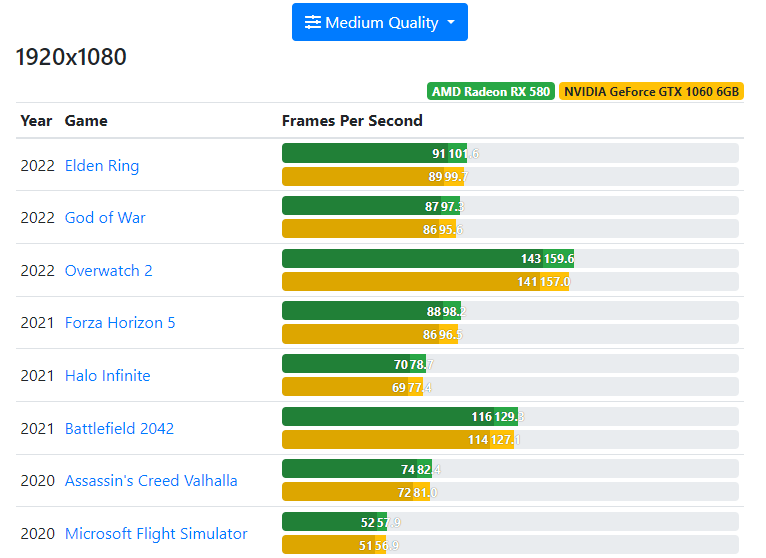Open the Forza Horizon 5 link
This screenshot has height=558, width=766.
click(x=120, y=323)
